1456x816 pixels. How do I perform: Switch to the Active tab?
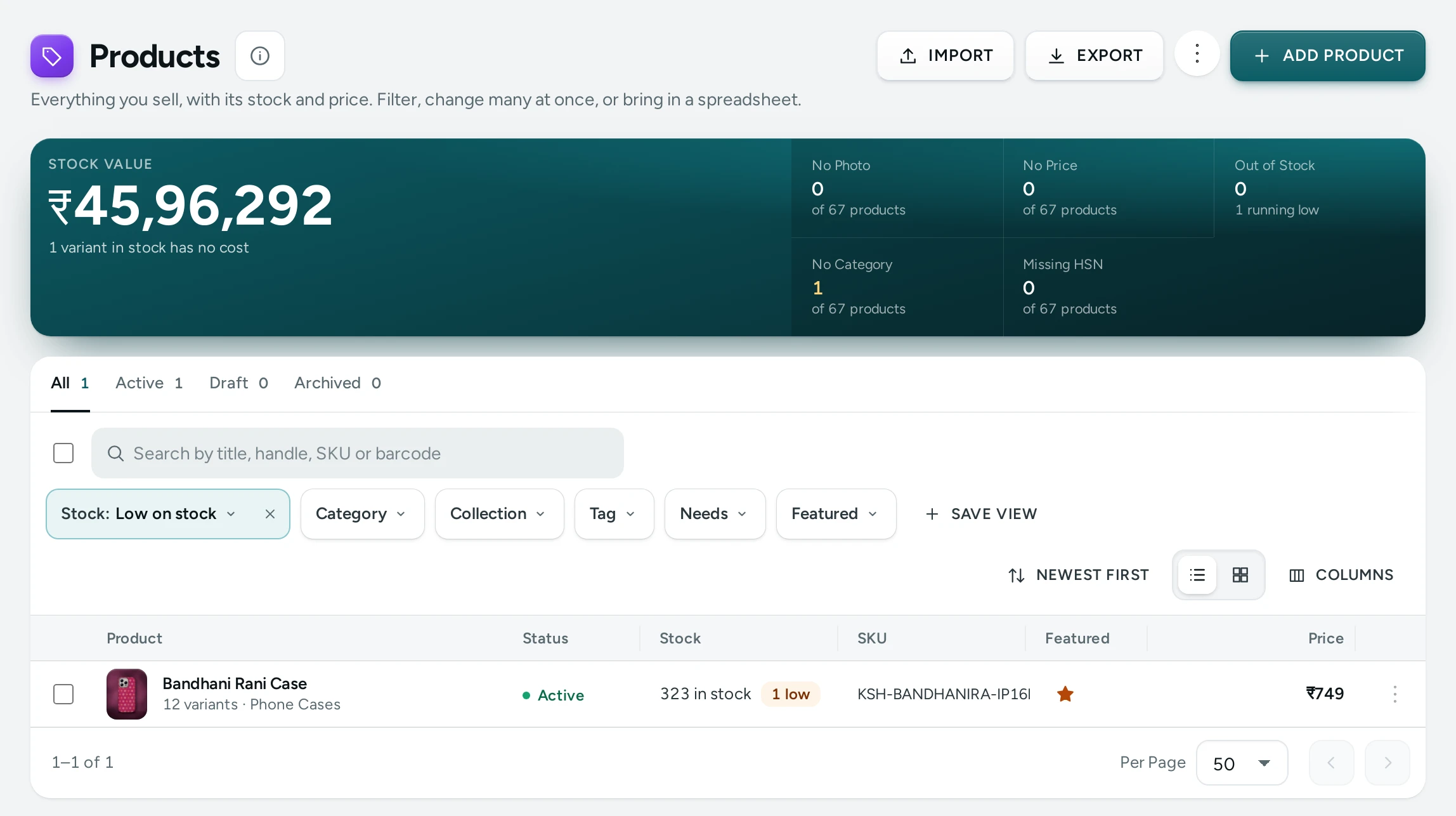point(149,383)
